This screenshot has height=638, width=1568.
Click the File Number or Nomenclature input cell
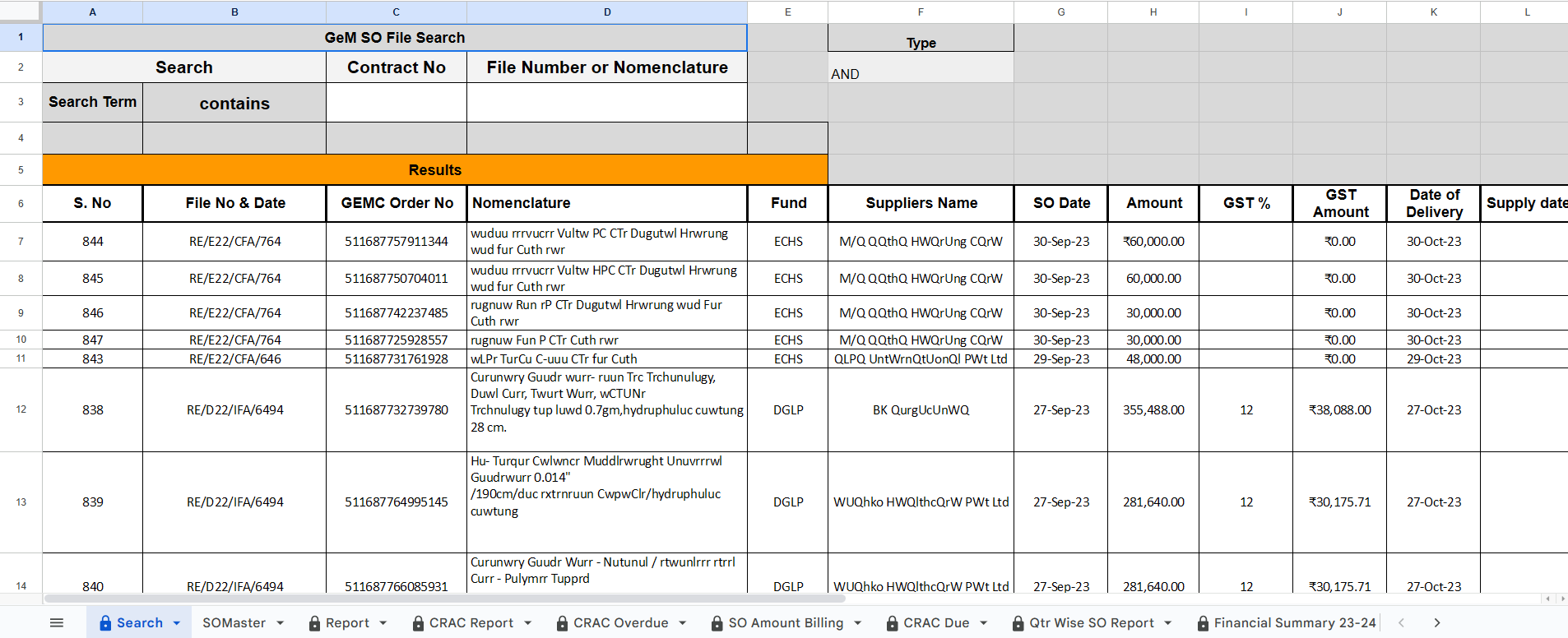[607, 103]
